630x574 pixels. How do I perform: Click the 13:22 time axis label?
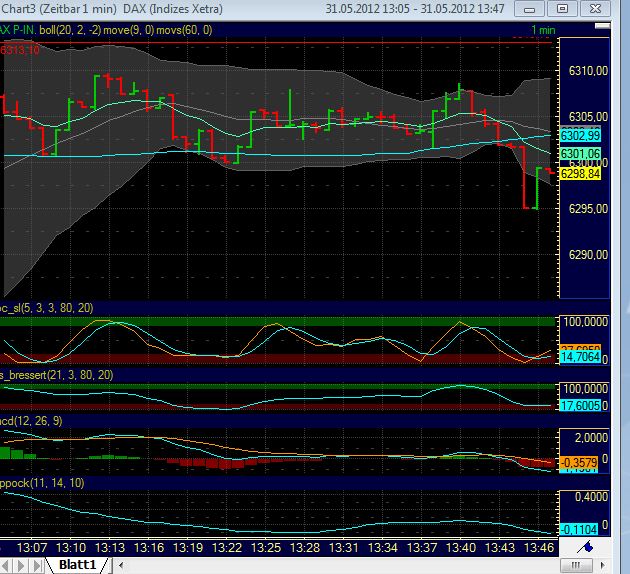(x=227, y=548)
